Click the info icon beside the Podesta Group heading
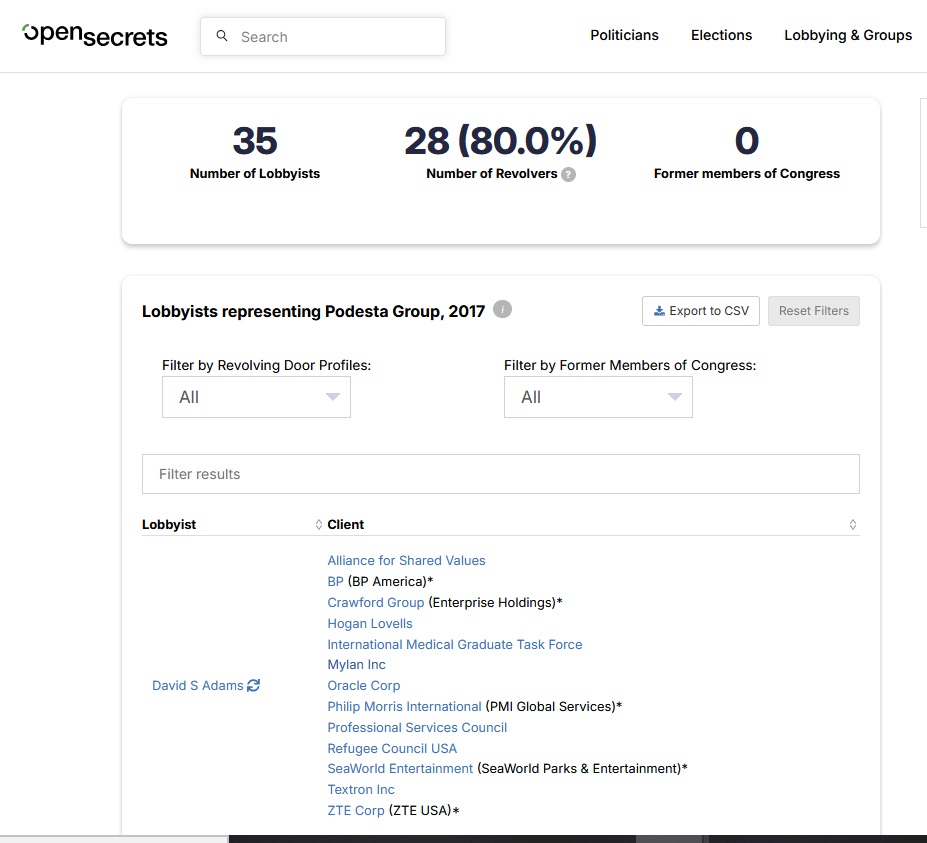The image size is (927, 843). pos(503,309)
